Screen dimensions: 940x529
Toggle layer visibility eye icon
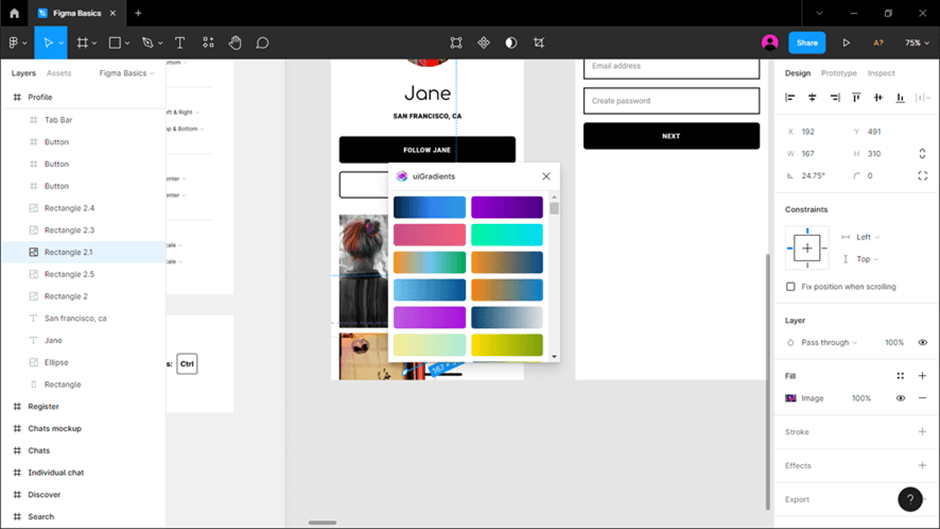point(923,342)
